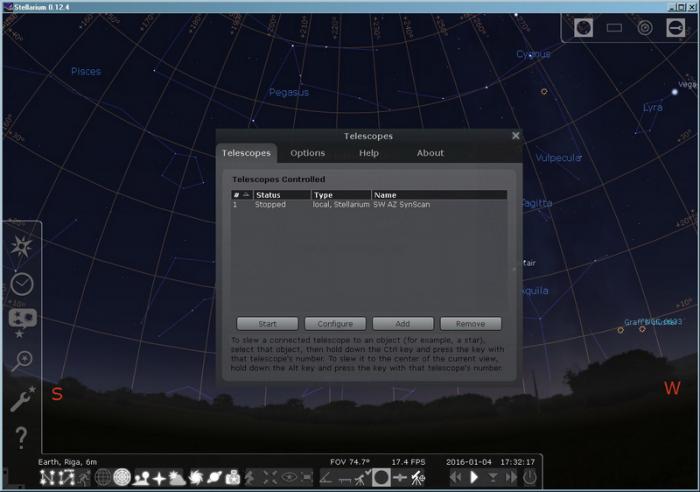This screenshot has width=700, height=492.
Task: Toggle the azimuthal grid icon
Action: (122, 478)
